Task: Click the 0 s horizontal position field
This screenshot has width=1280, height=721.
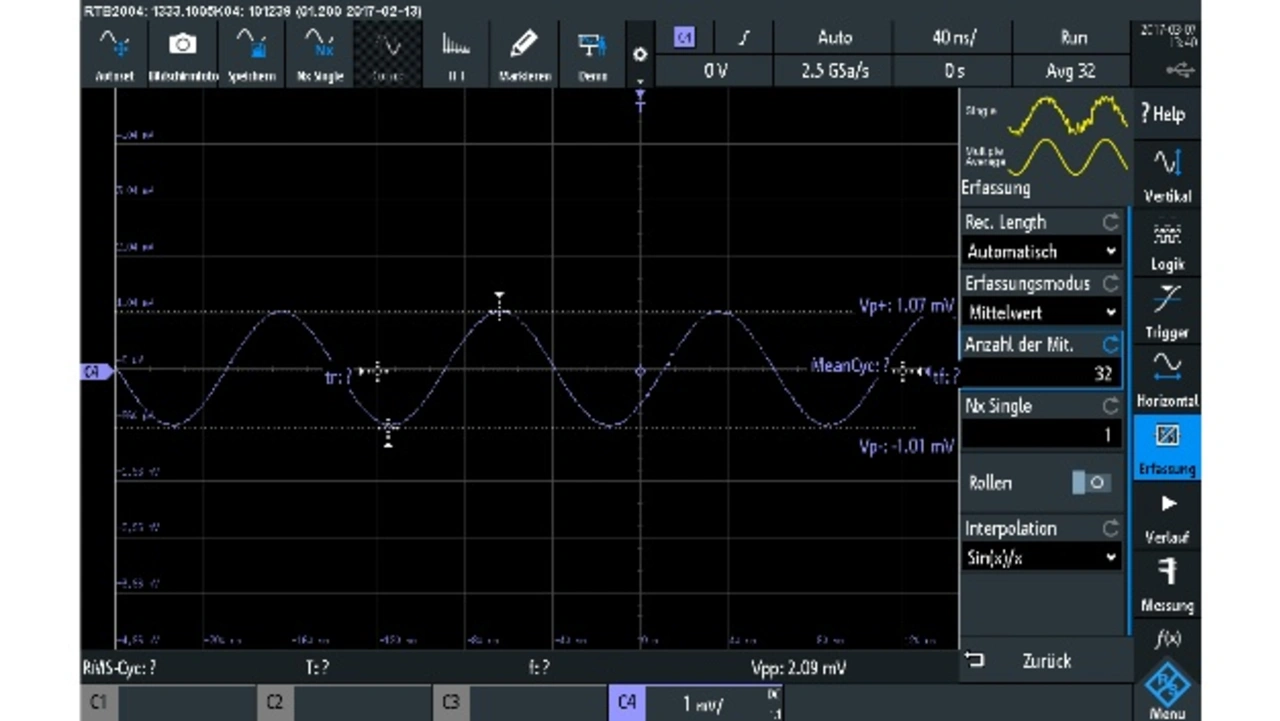Action: pos(953,71)
